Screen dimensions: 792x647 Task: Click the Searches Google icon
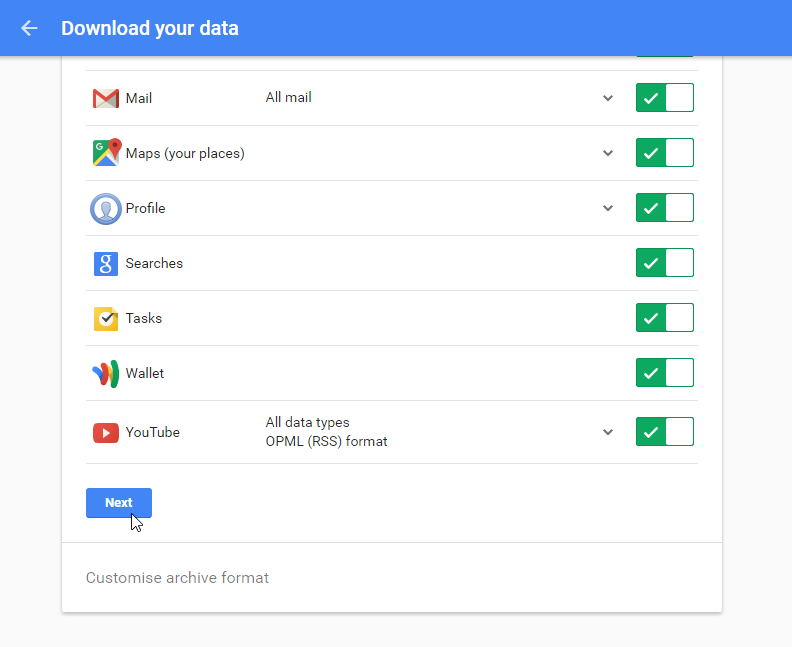point(106,264)
